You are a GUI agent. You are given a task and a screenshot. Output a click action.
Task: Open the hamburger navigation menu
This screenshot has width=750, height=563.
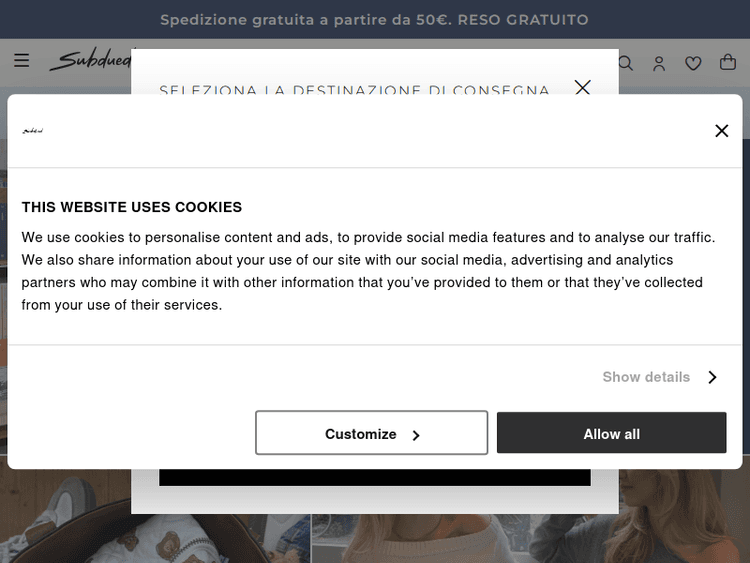tap(21, 62)
